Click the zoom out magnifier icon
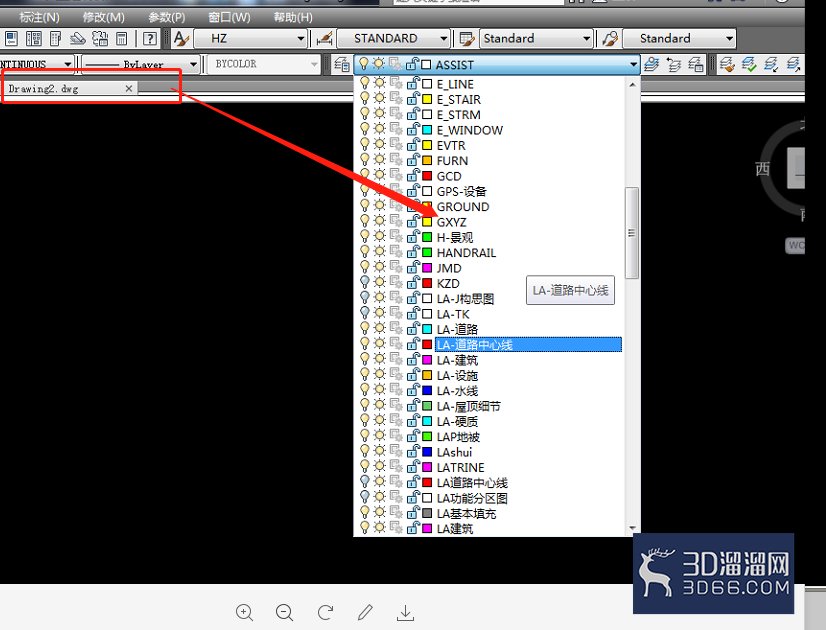This screenshot has height=630, width=826. point(284,612)
